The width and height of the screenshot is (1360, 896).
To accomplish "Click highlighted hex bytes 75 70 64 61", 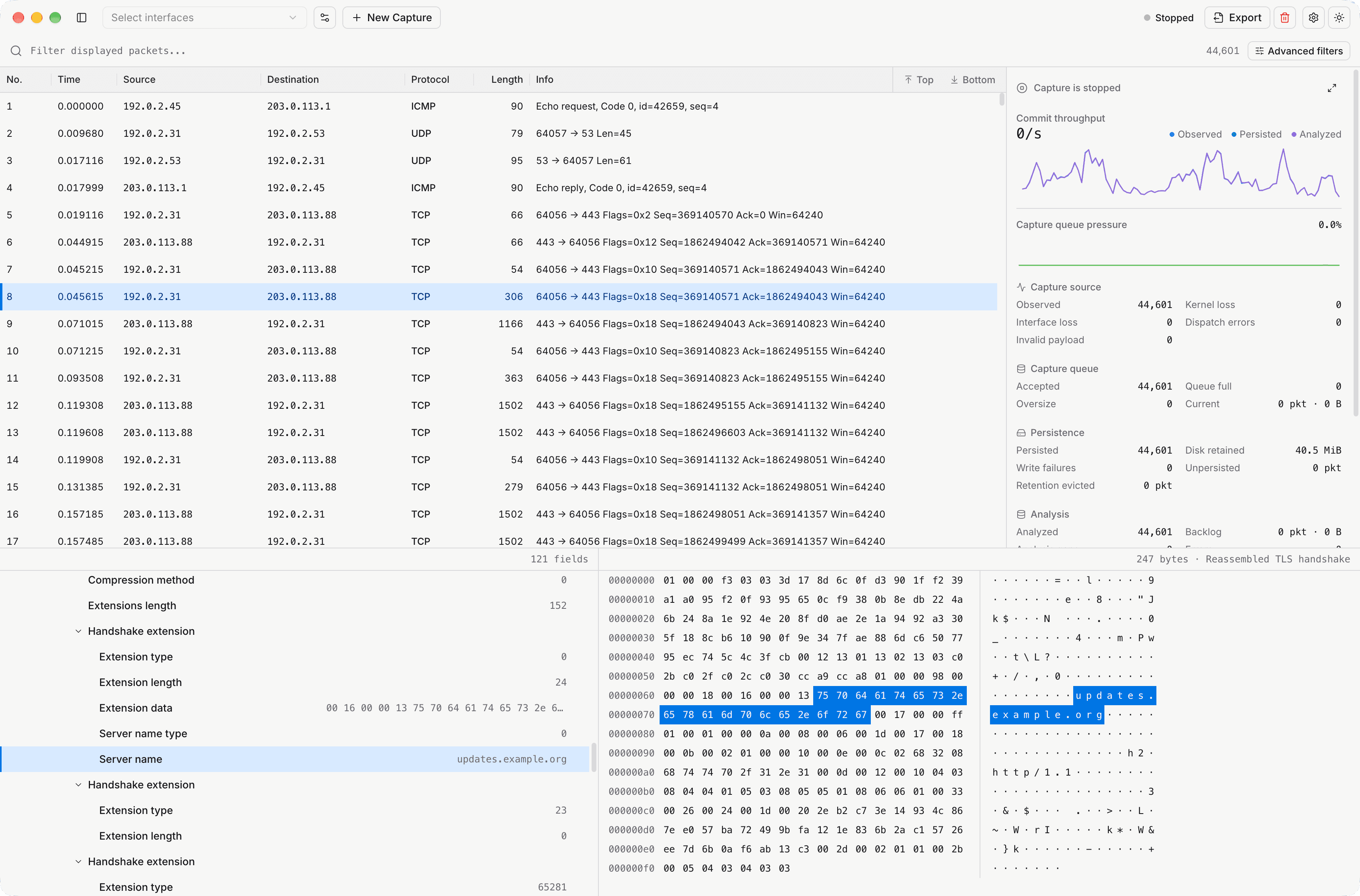I will [851, 696].
